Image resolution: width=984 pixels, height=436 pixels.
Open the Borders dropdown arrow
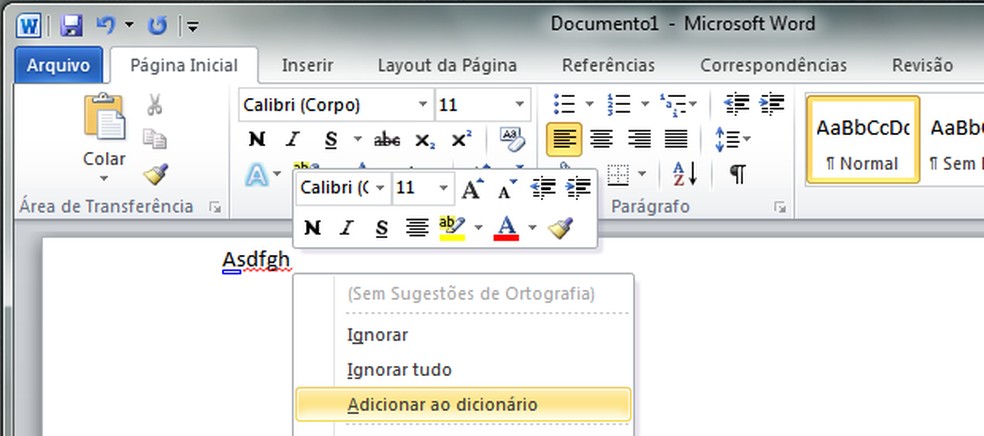[x=642, y=174]
